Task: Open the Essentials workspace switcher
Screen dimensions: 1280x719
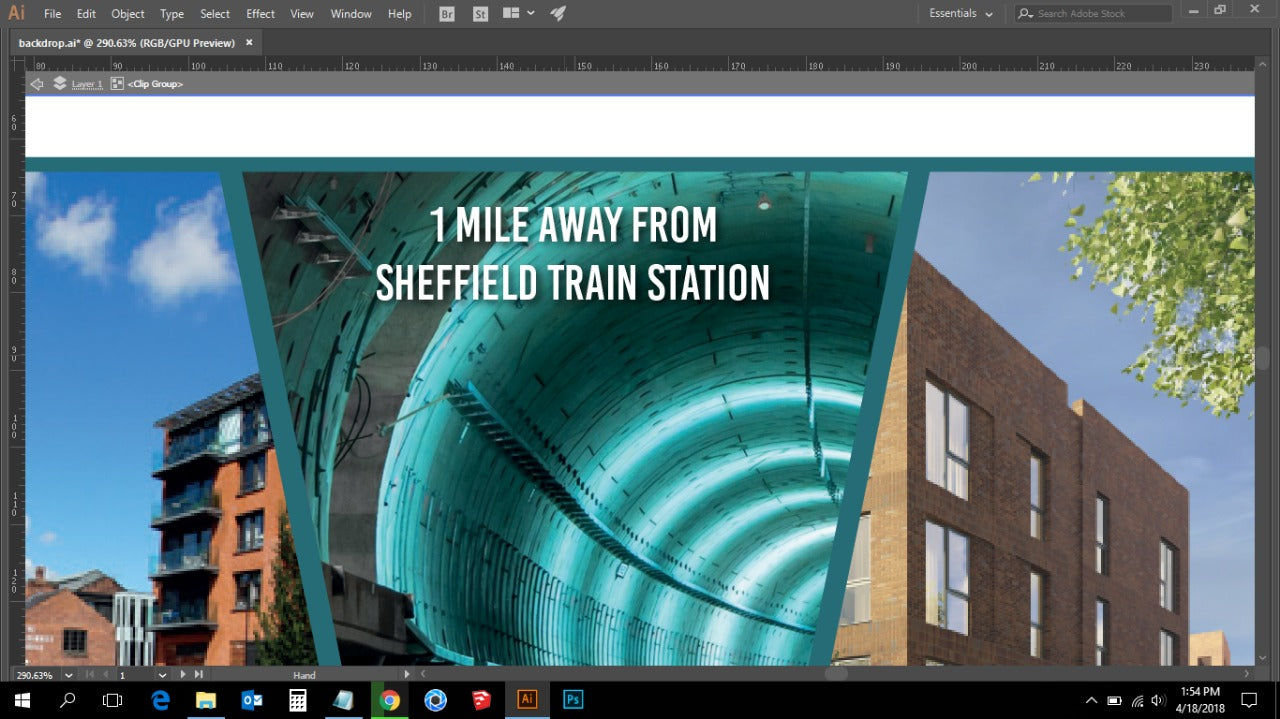Action: pos(961,14)
